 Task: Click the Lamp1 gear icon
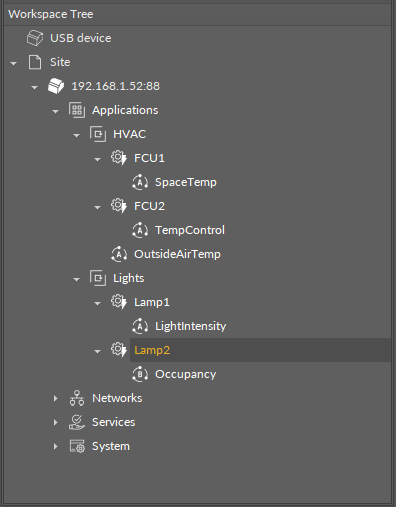coord(119,302)
